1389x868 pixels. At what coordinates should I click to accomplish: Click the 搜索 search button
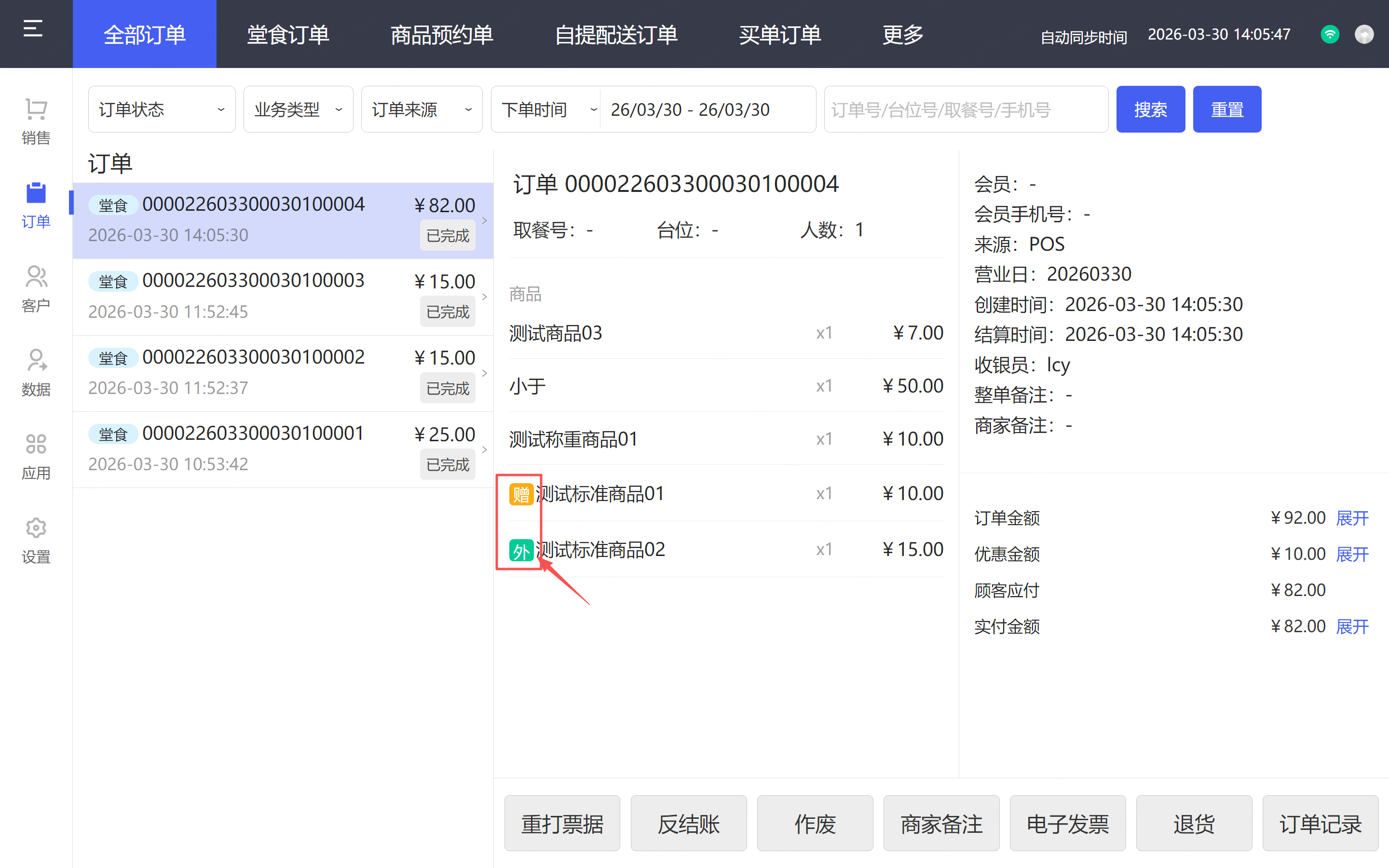(1150, 109)
